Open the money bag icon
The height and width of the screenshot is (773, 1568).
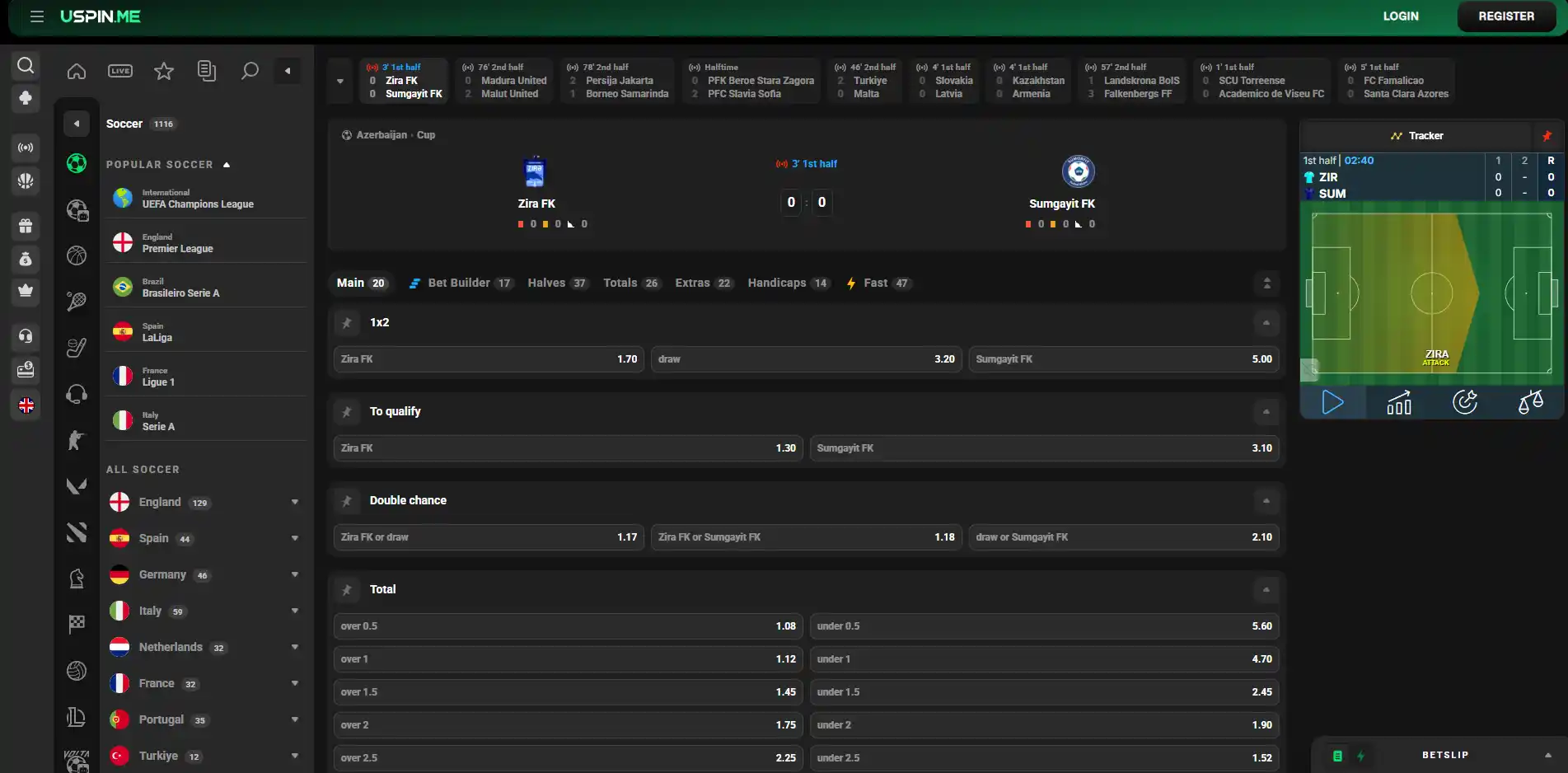26,259
